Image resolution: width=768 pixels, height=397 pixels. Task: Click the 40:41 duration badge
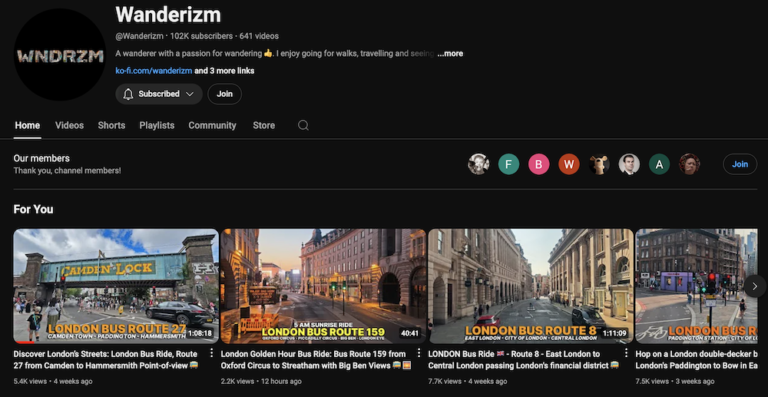pyautogui.click(x=410, y=333)
